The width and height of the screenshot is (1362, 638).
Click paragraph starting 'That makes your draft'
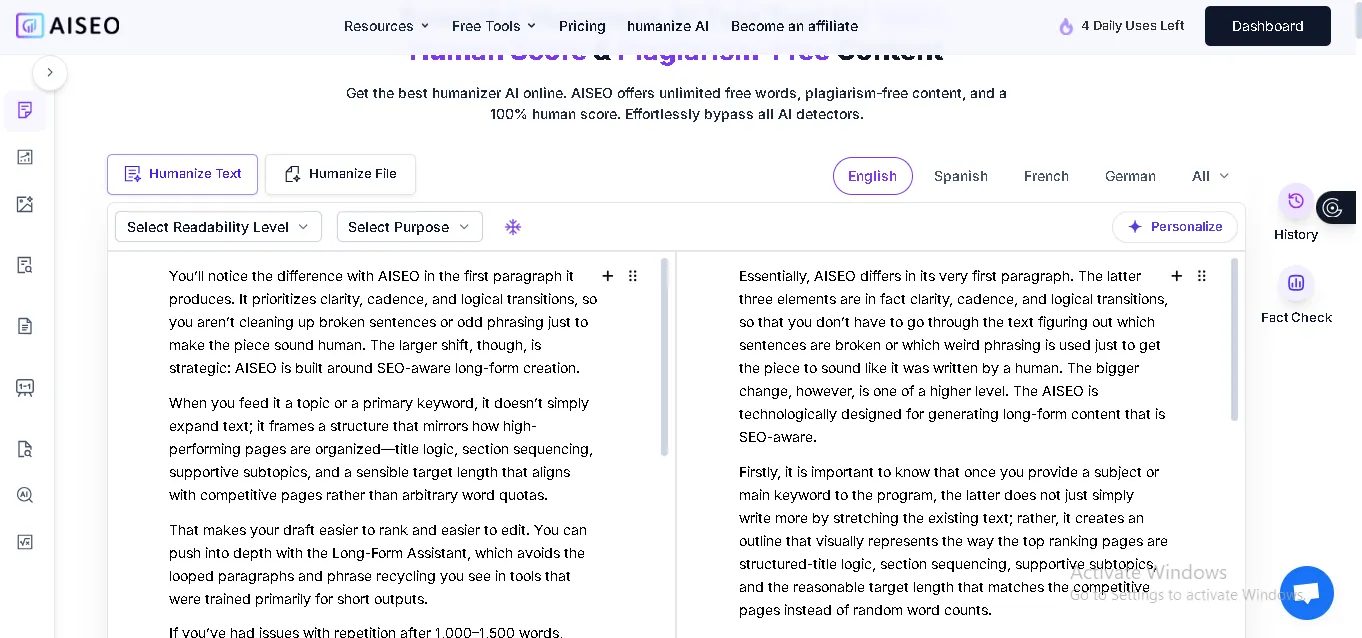[378, 564]
